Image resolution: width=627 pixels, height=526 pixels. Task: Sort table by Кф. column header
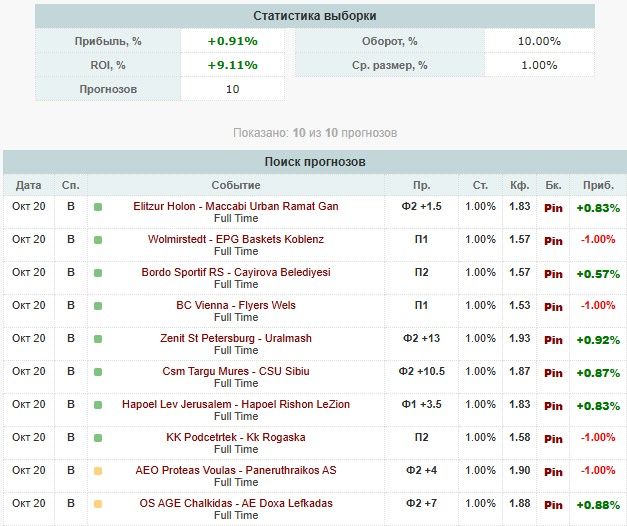tap(520, 185)
